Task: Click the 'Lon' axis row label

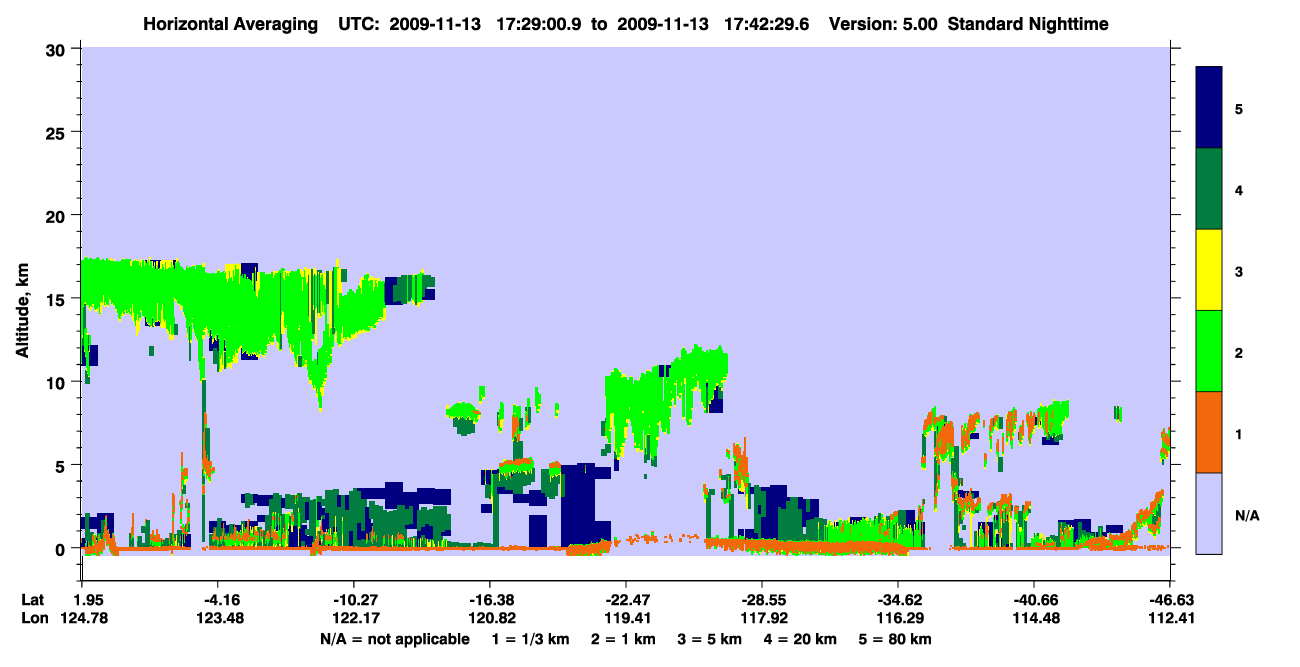Action: point(33,618)
